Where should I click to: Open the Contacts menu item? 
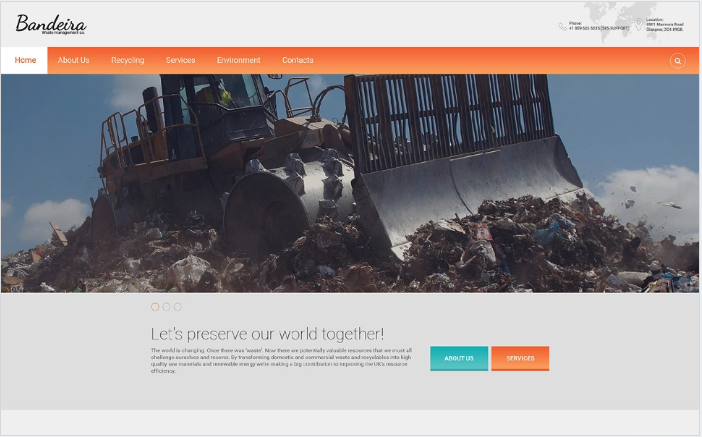click(x=298, y=60)
